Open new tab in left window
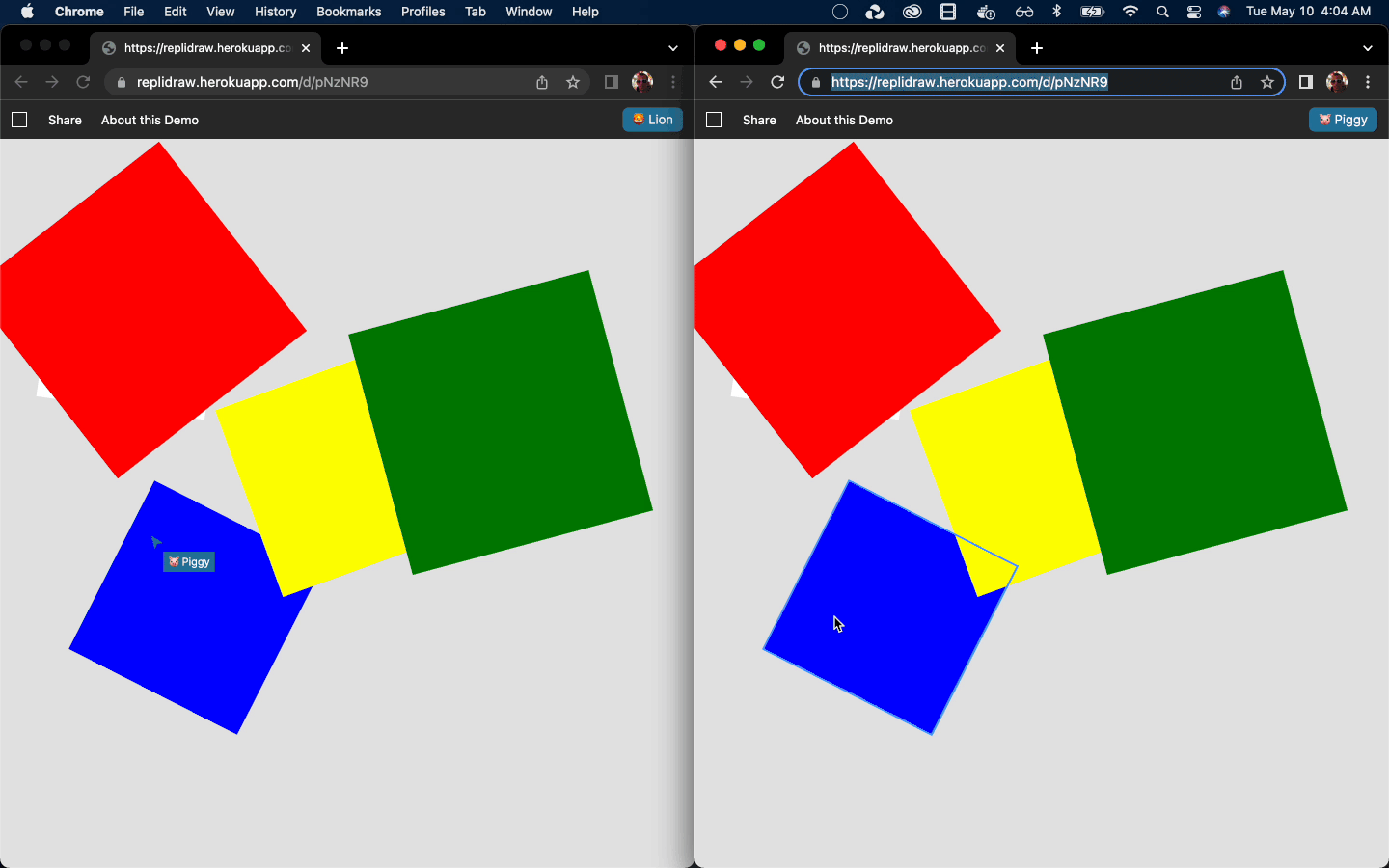Screen dimensions: 1389x868 pyautogui.click(x=342, y=48)
